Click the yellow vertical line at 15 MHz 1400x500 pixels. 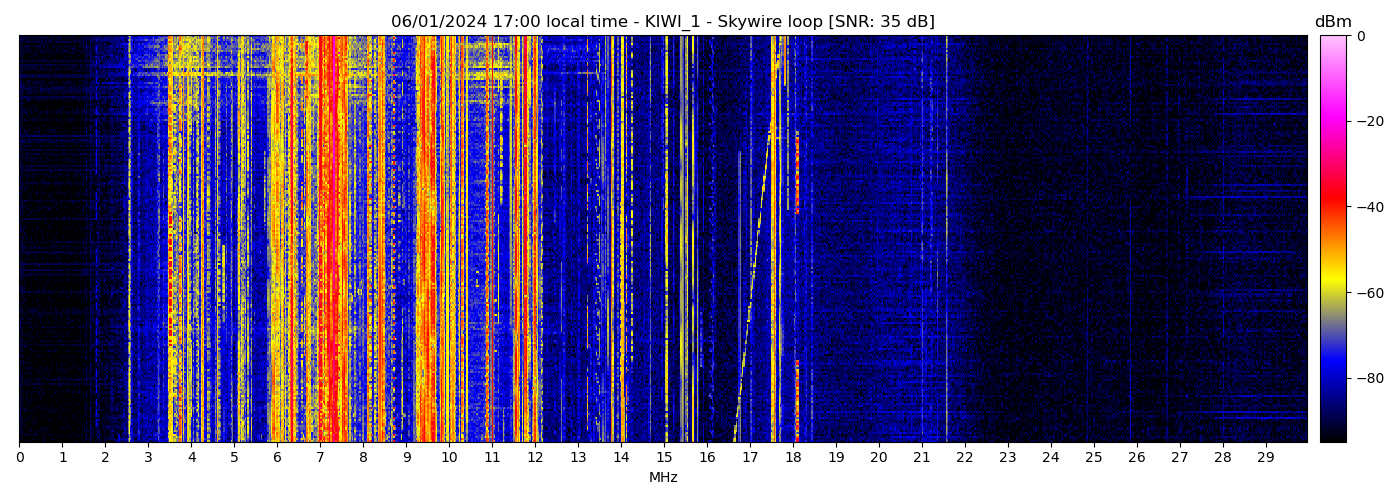(666, 240)
